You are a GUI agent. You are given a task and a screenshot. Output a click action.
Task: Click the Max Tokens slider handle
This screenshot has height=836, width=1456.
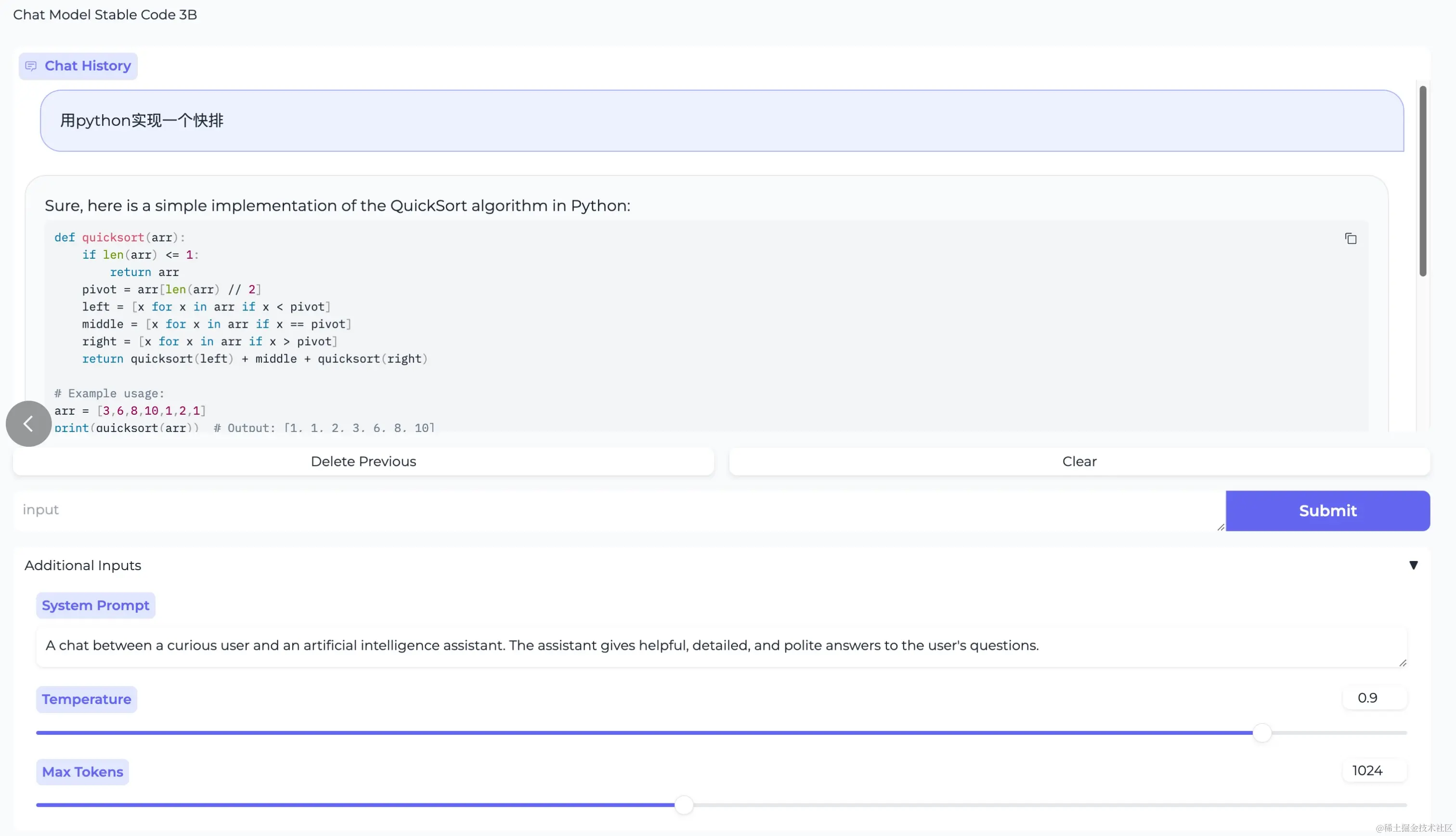pyautogui.click(x=684, y=805)
